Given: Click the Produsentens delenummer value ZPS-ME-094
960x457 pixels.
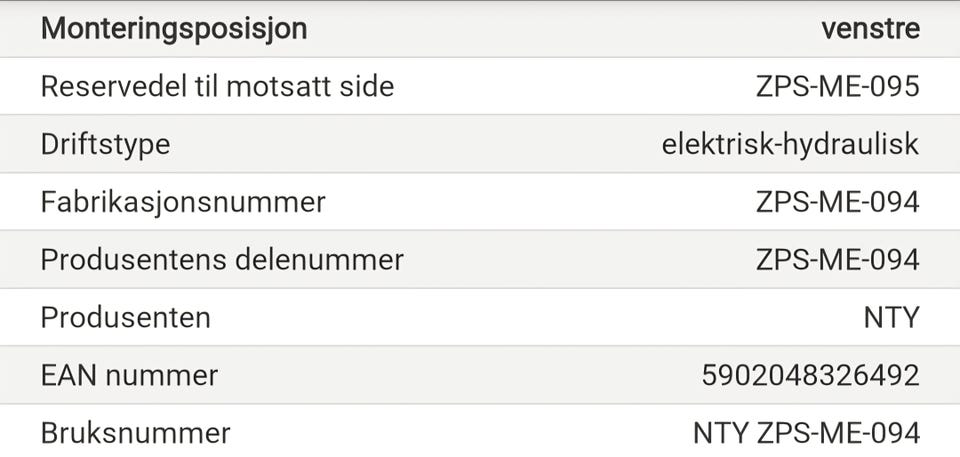Looking at the screenshot, I should 837,260.
